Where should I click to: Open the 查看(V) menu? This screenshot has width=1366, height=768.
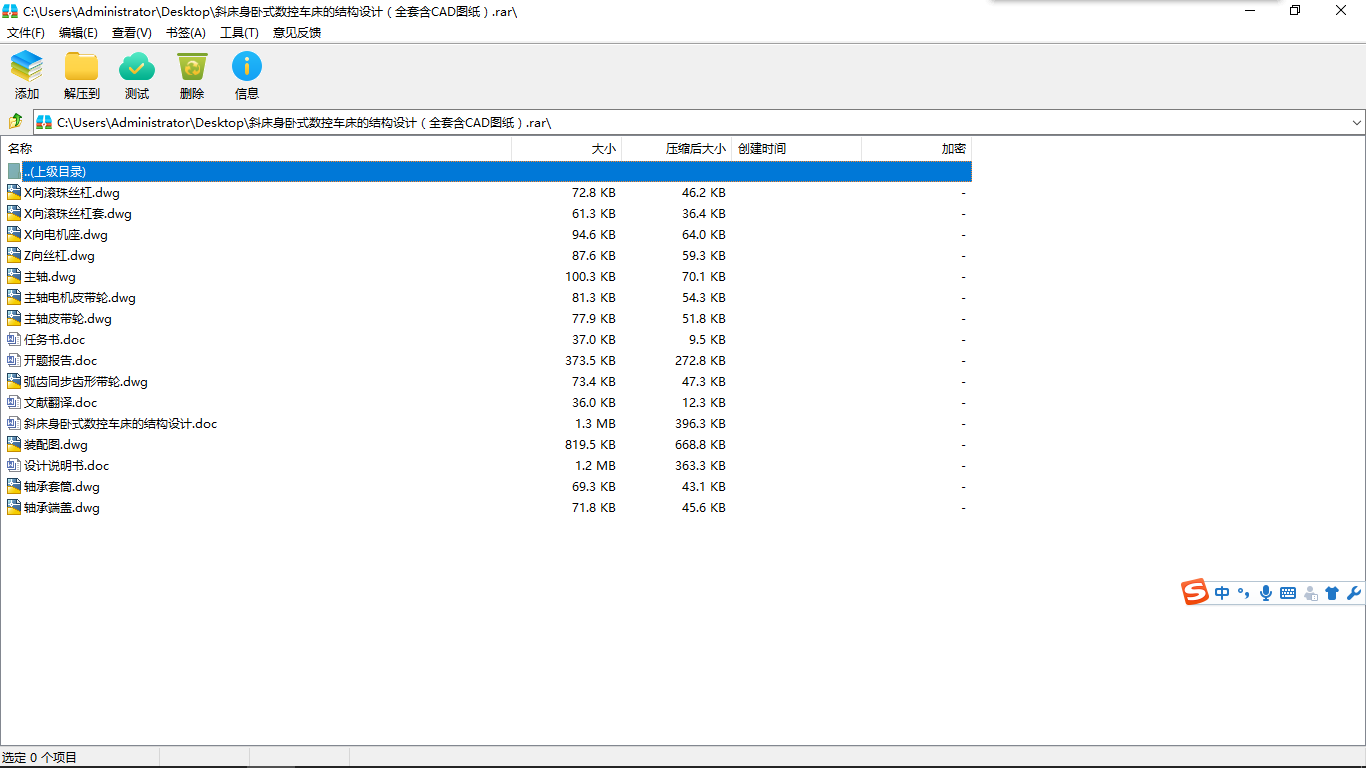click(132, 32)
